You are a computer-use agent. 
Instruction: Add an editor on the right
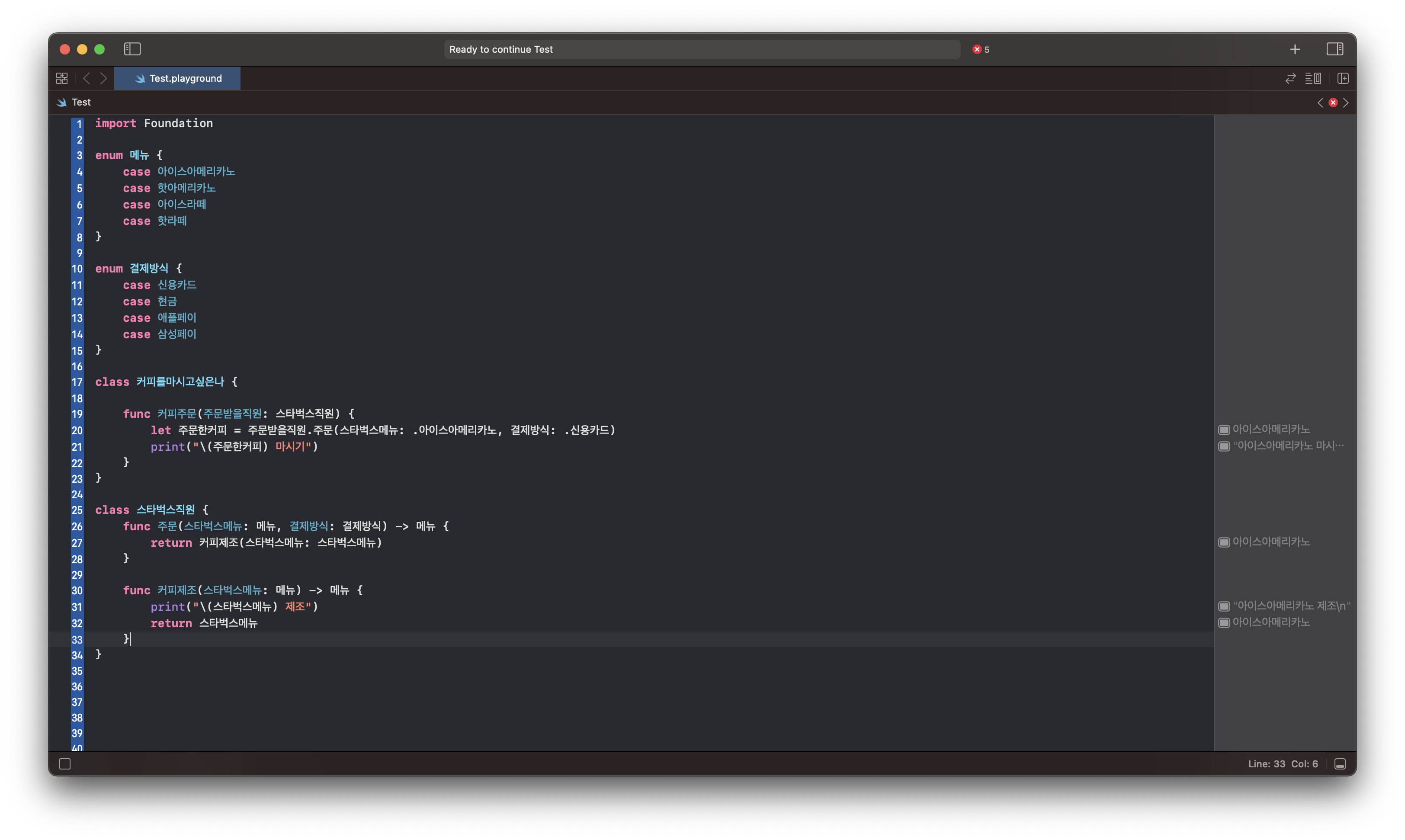pos(1342,78)
